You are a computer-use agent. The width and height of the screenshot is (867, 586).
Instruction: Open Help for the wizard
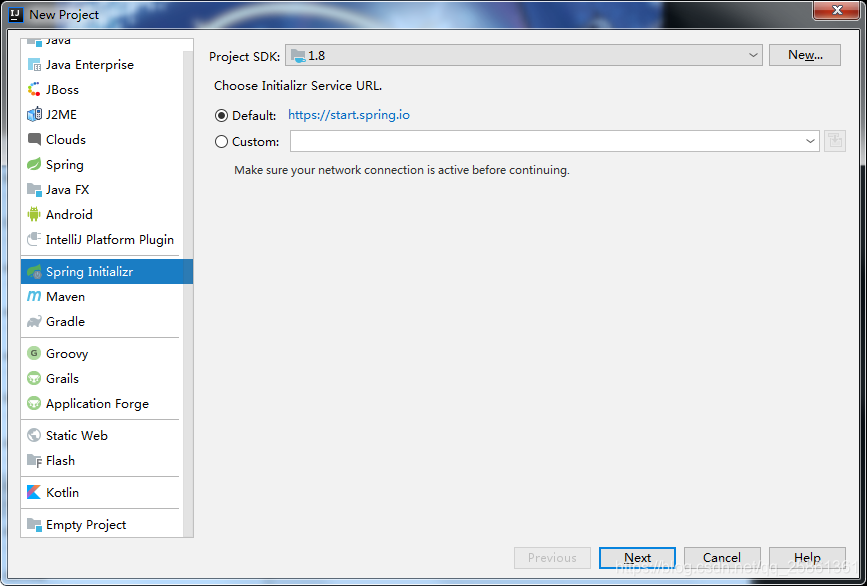(807, 558)
